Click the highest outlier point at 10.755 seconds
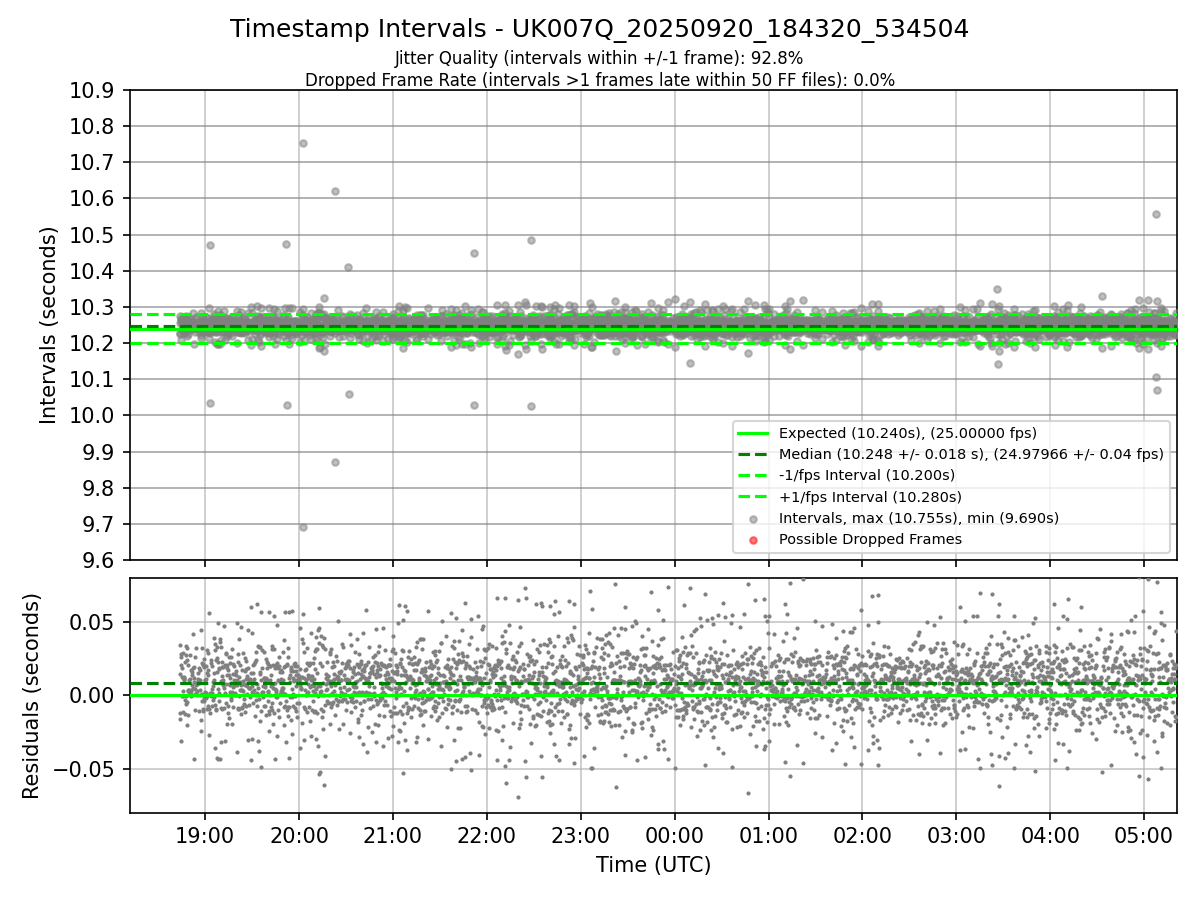Screen dimensions: 1200x900 tap(303, 143)
